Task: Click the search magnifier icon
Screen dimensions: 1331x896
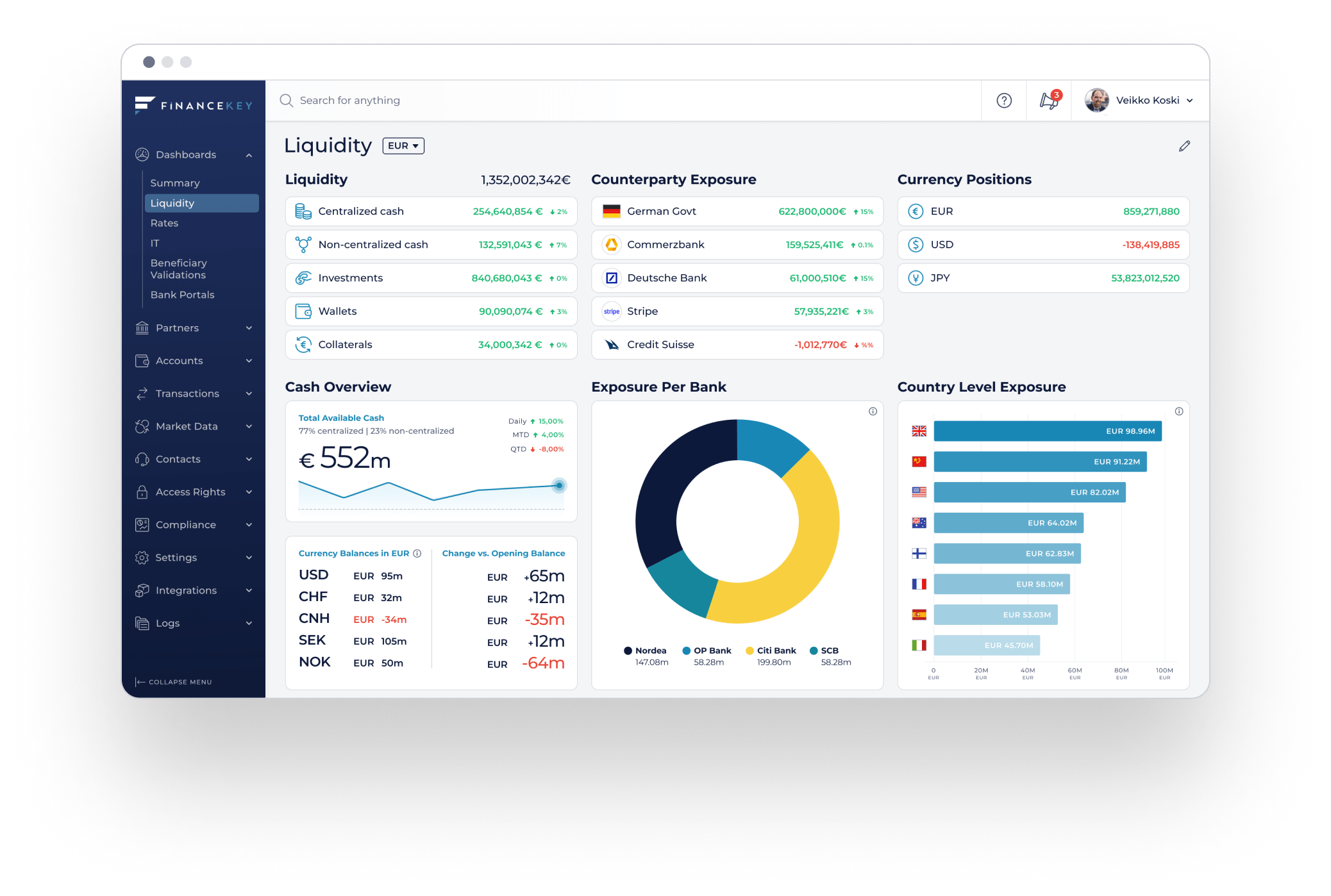Action: pos(287,101)
